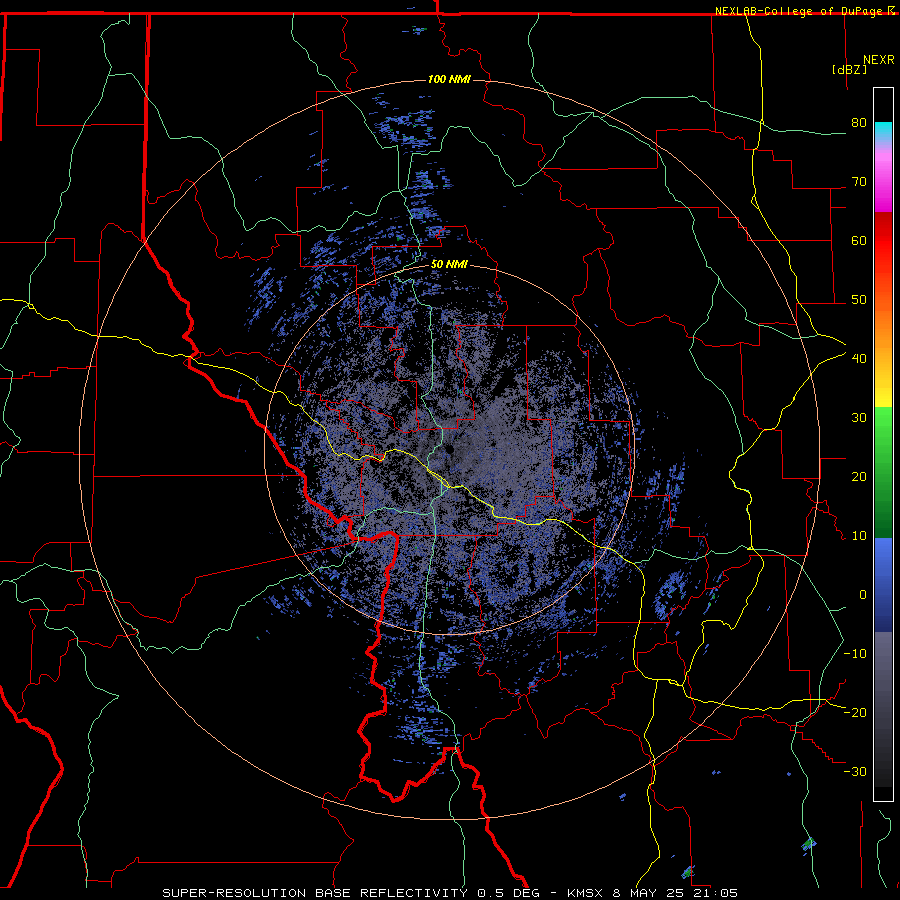
Task: Click the 80 value on the dBZ scale
Action: tap(859, 123)
